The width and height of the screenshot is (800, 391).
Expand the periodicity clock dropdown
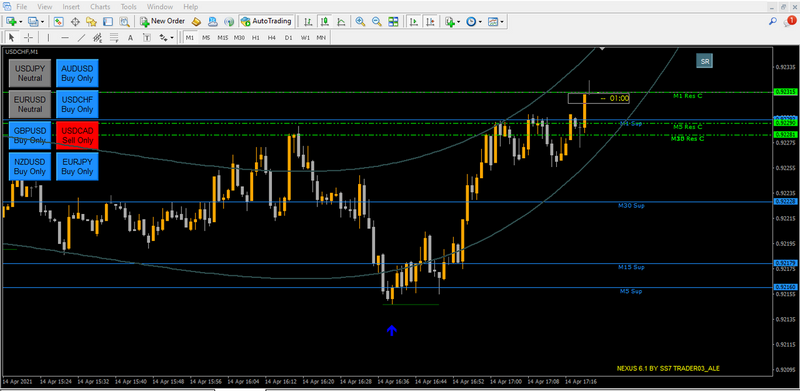click(x=480, y=21)
